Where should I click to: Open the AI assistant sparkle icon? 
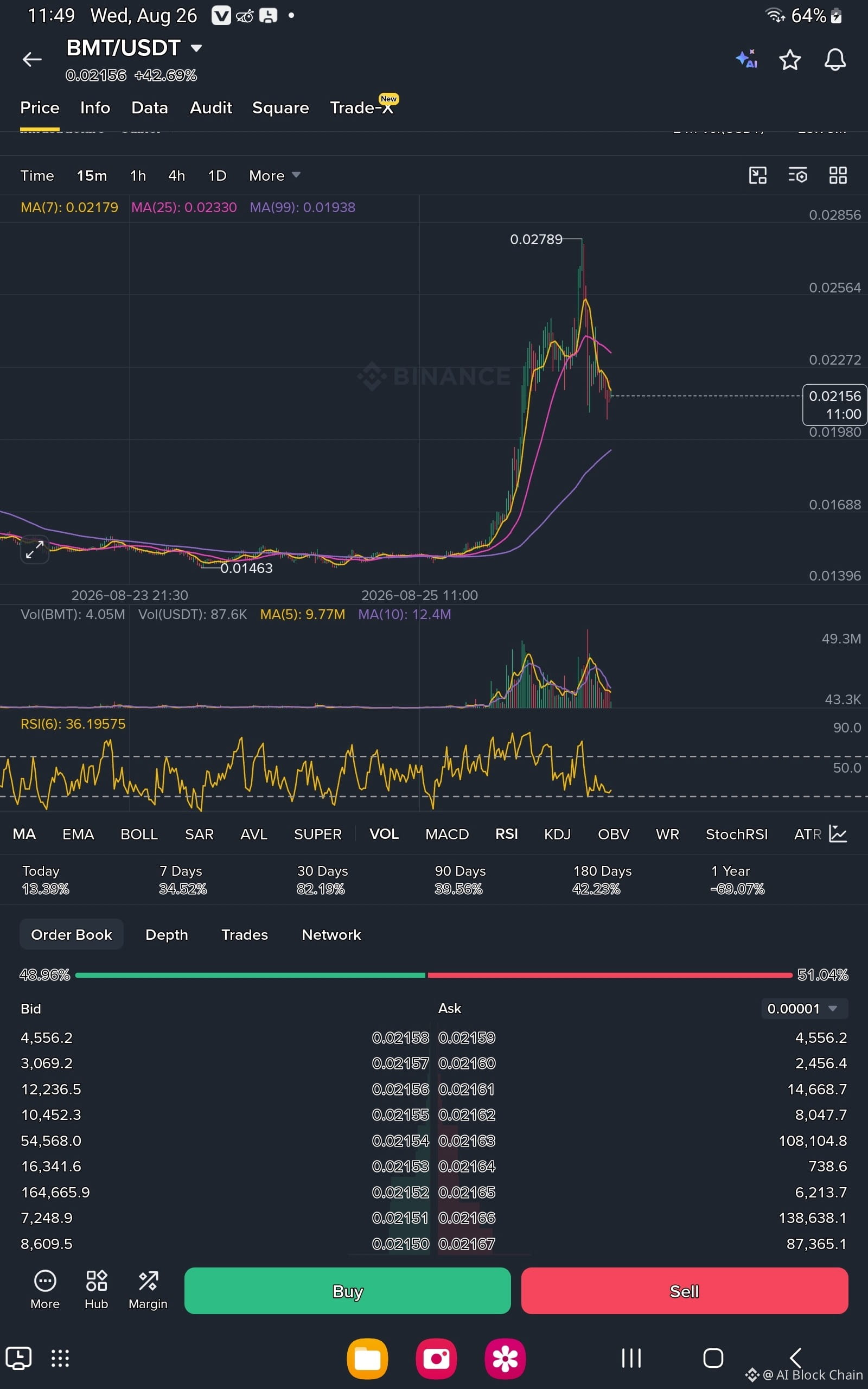click(747, 59)
